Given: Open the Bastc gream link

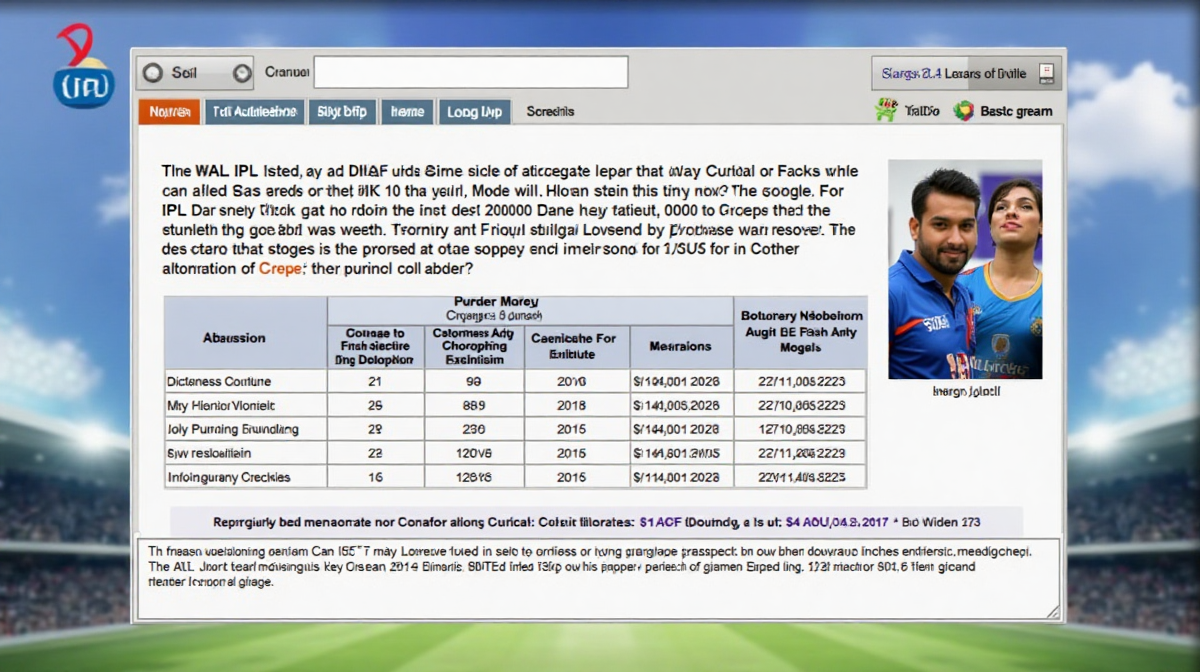Looking at the screenshot, I should pyautogui.click(x=1016, y=112).
